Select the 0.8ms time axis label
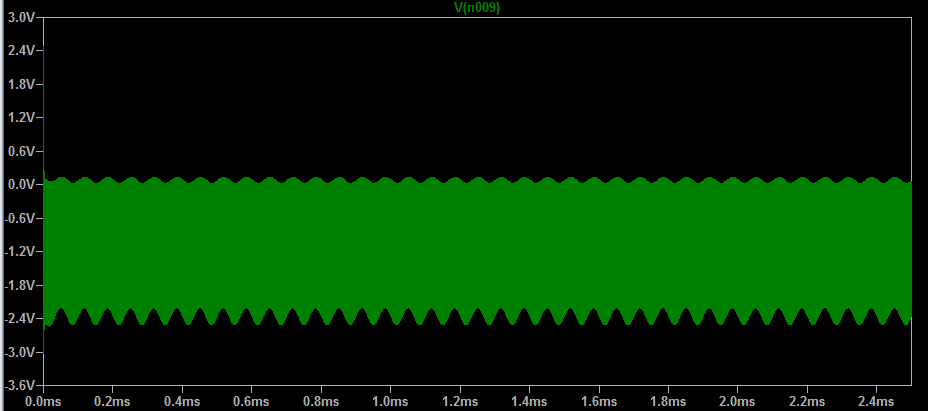This screenshot has width=928, height=411. [320, 400]
